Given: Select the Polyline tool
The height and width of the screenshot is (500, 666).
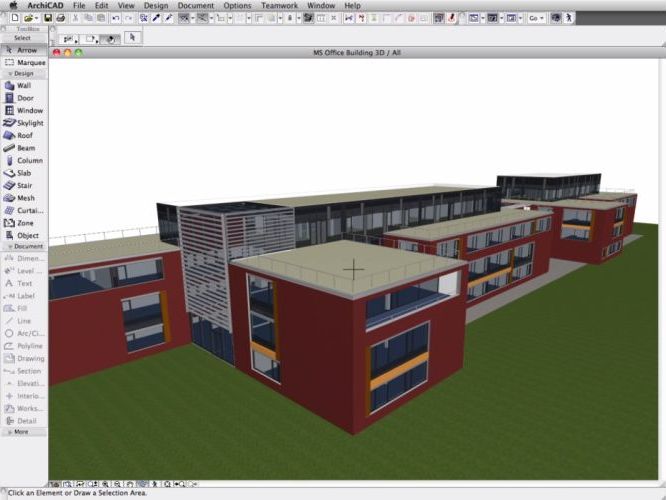Looking at the screenshot, I should (24, 346).
